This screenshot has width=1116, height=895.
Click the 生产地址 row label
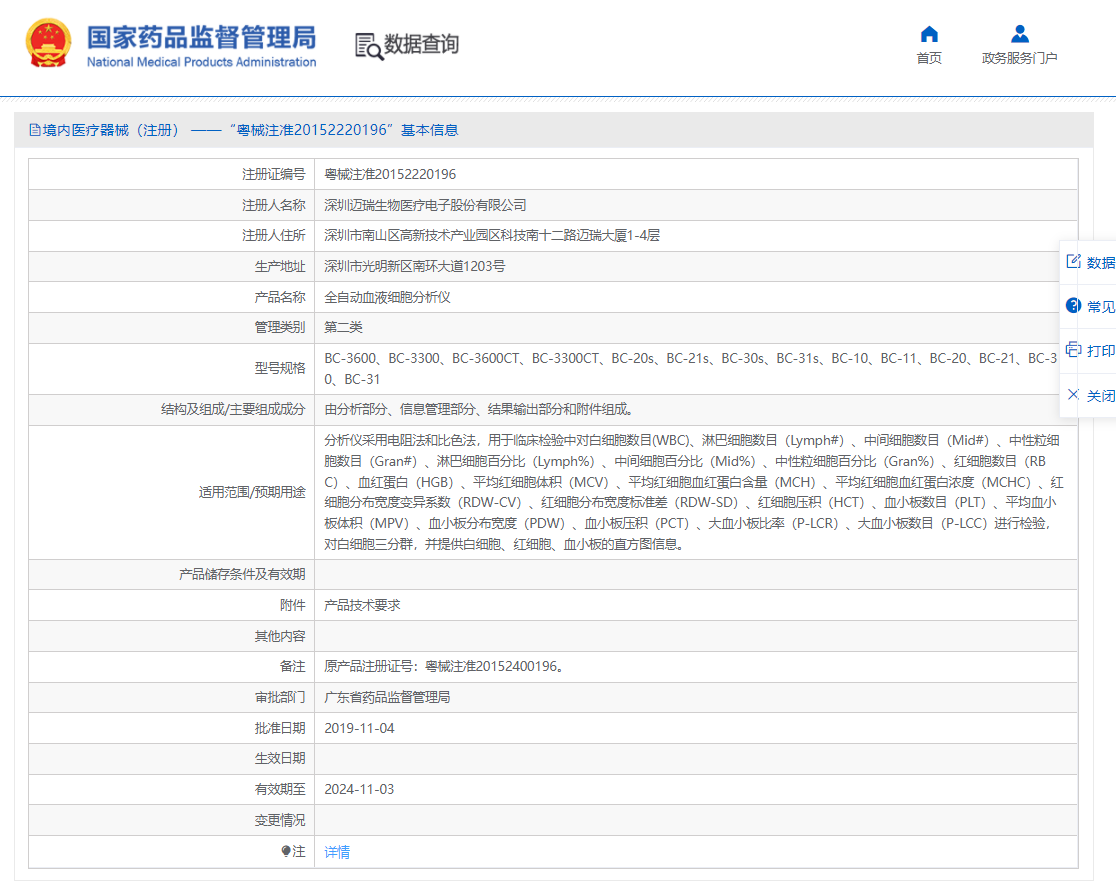pos(280,266)
